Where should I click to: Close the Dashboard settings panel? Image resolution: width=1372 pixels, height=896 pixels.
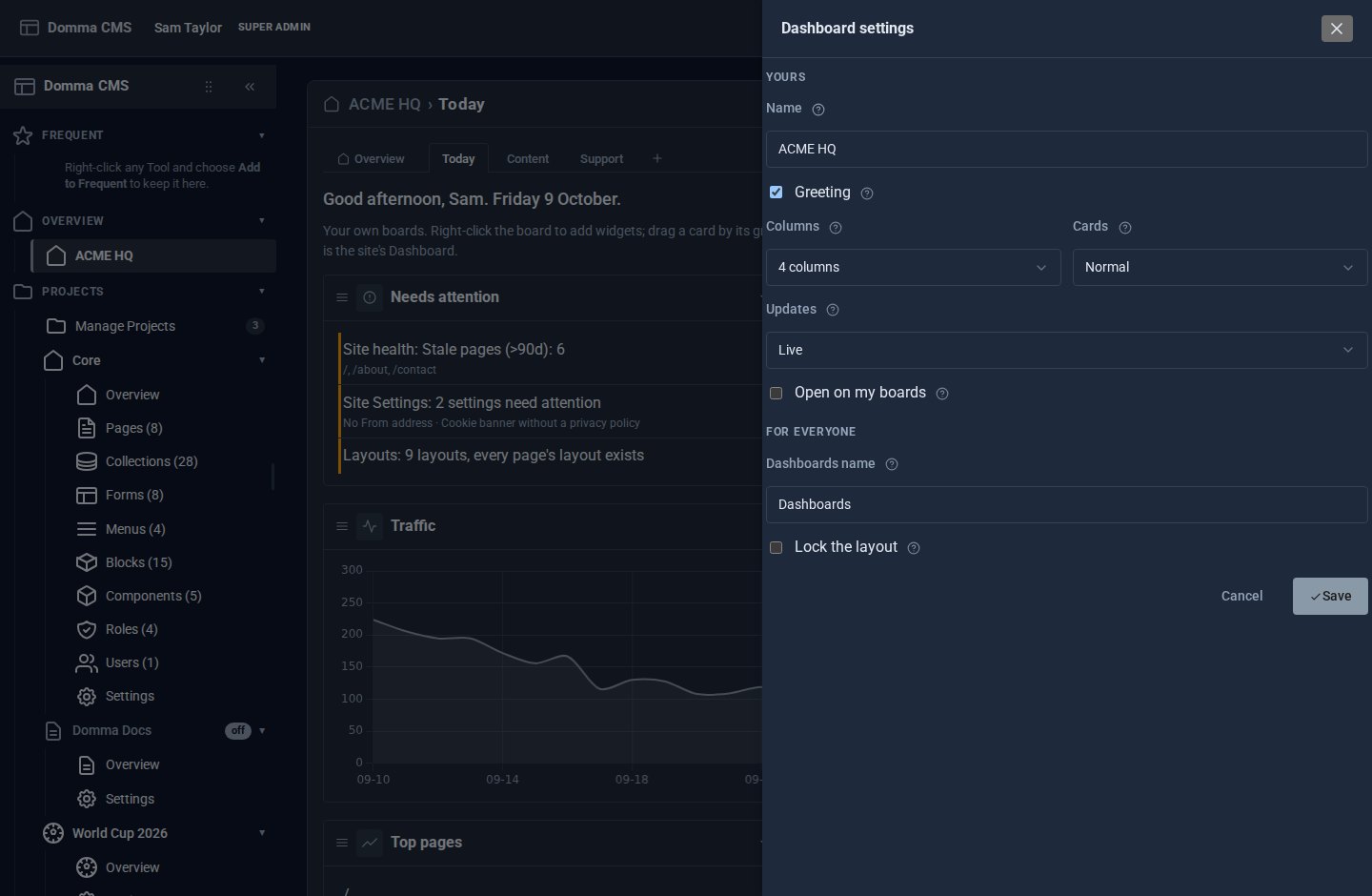1337,29
